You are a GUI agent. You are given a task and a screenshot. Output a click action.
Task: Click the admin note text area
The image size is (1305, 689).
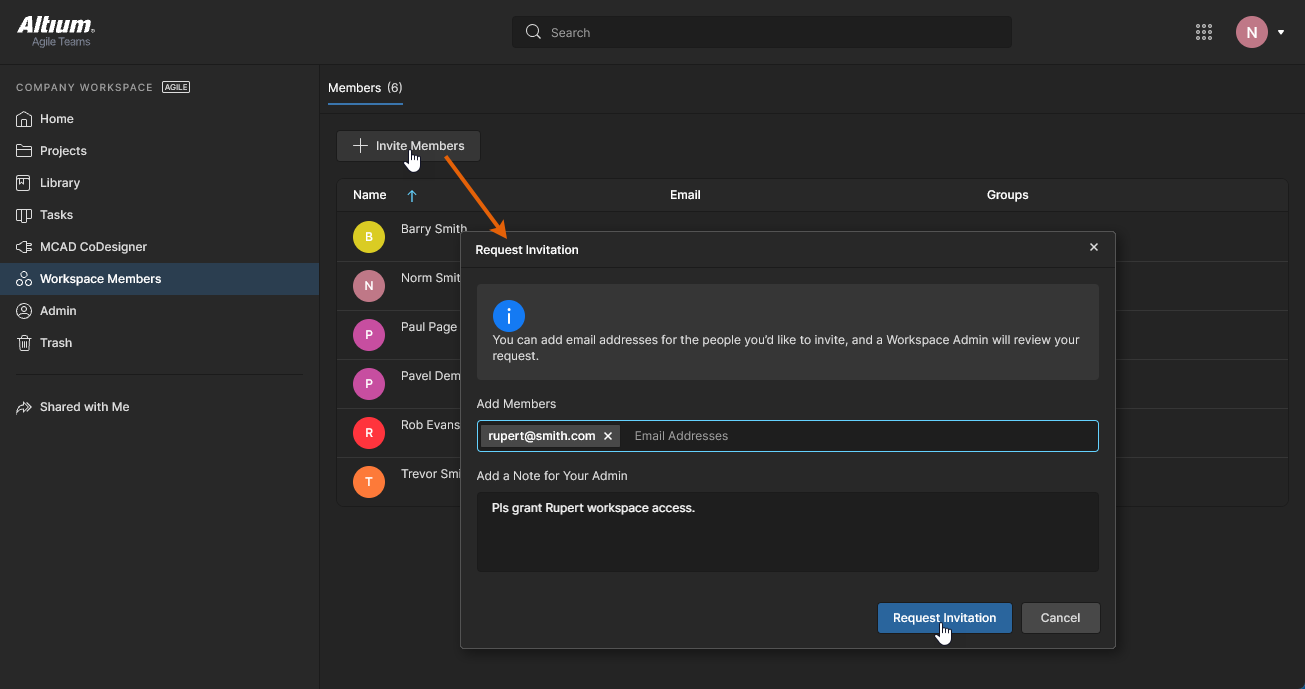(787, 532)
